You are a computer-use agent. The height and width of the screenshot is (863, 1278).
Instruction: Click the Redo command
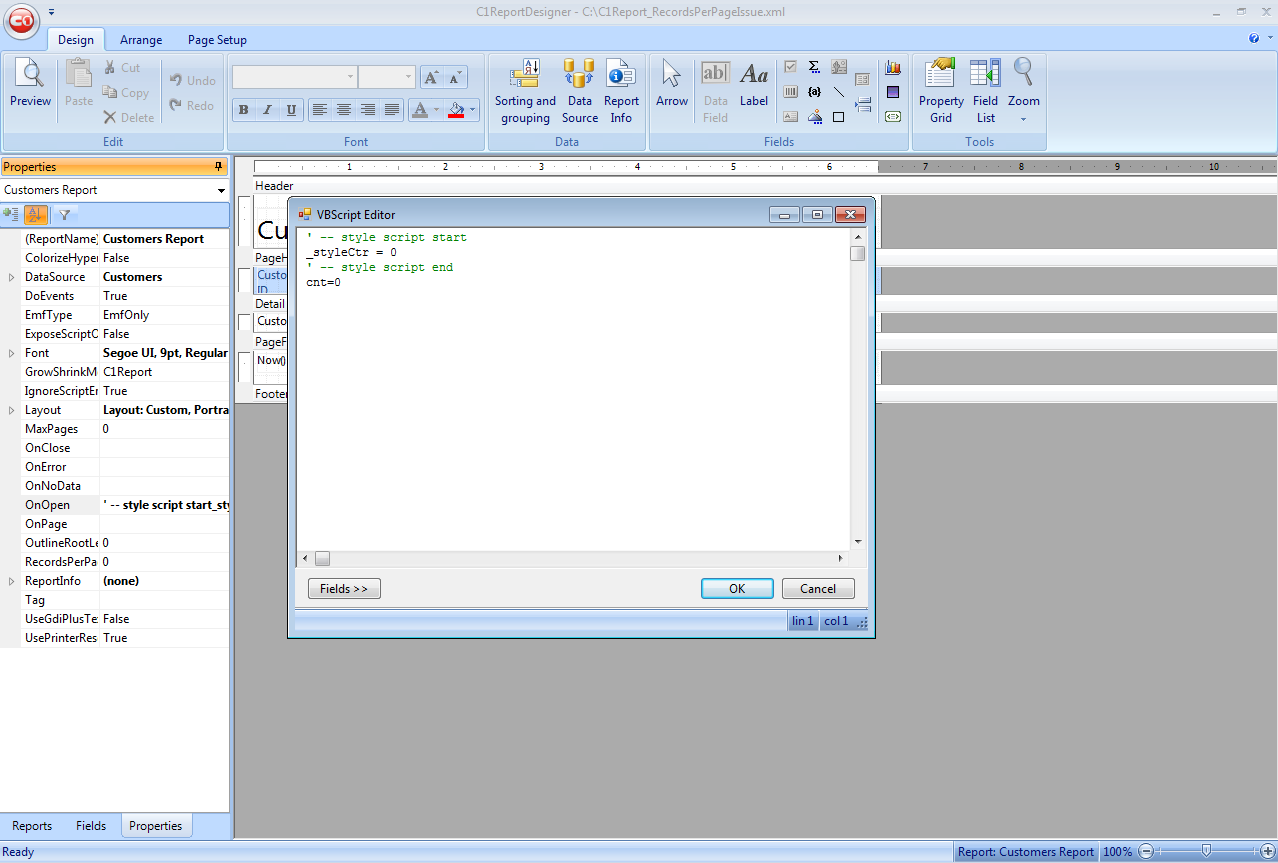(192, 105)
